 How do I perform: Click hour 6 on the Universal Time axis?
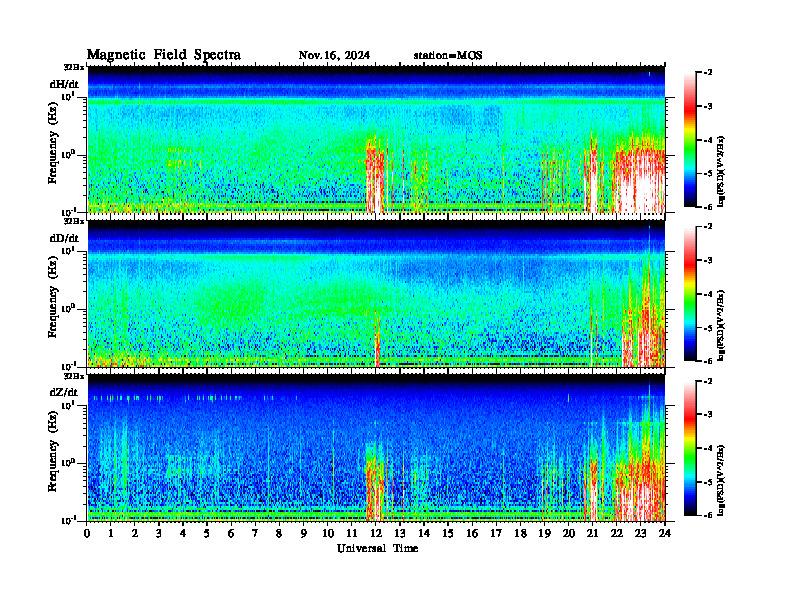click(231, 533)
